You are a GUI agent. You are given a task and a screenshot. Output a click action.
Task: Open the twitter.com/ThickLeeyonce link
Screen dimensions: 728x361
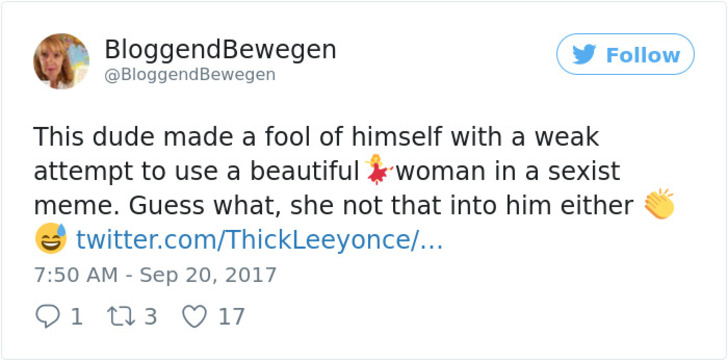pos(259,240)
